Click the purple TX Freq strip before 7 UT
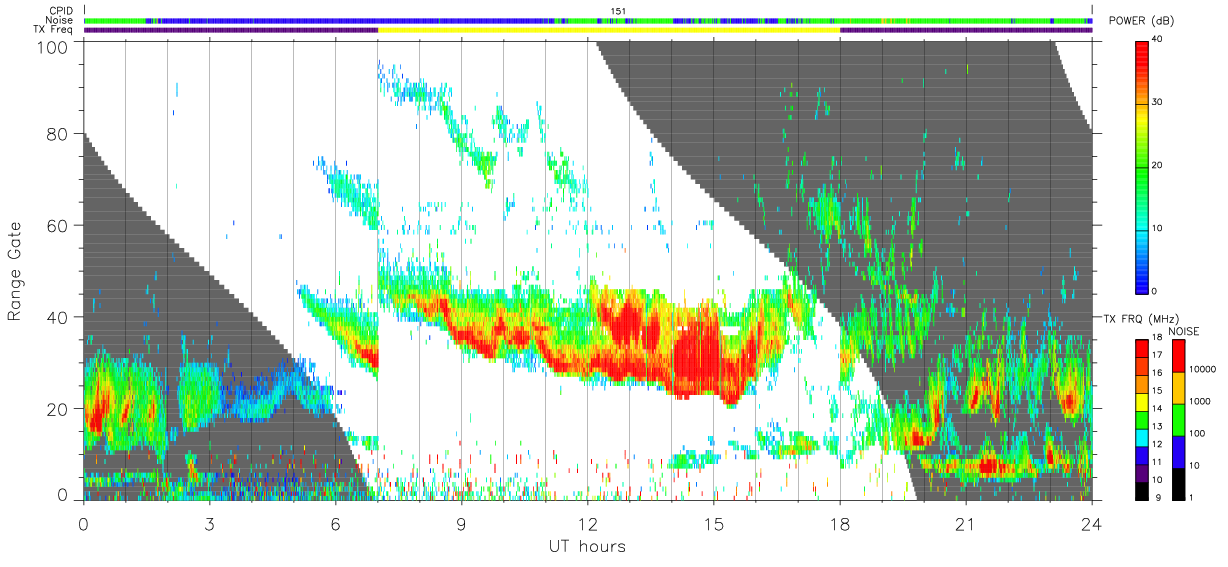 pos(231,30)
